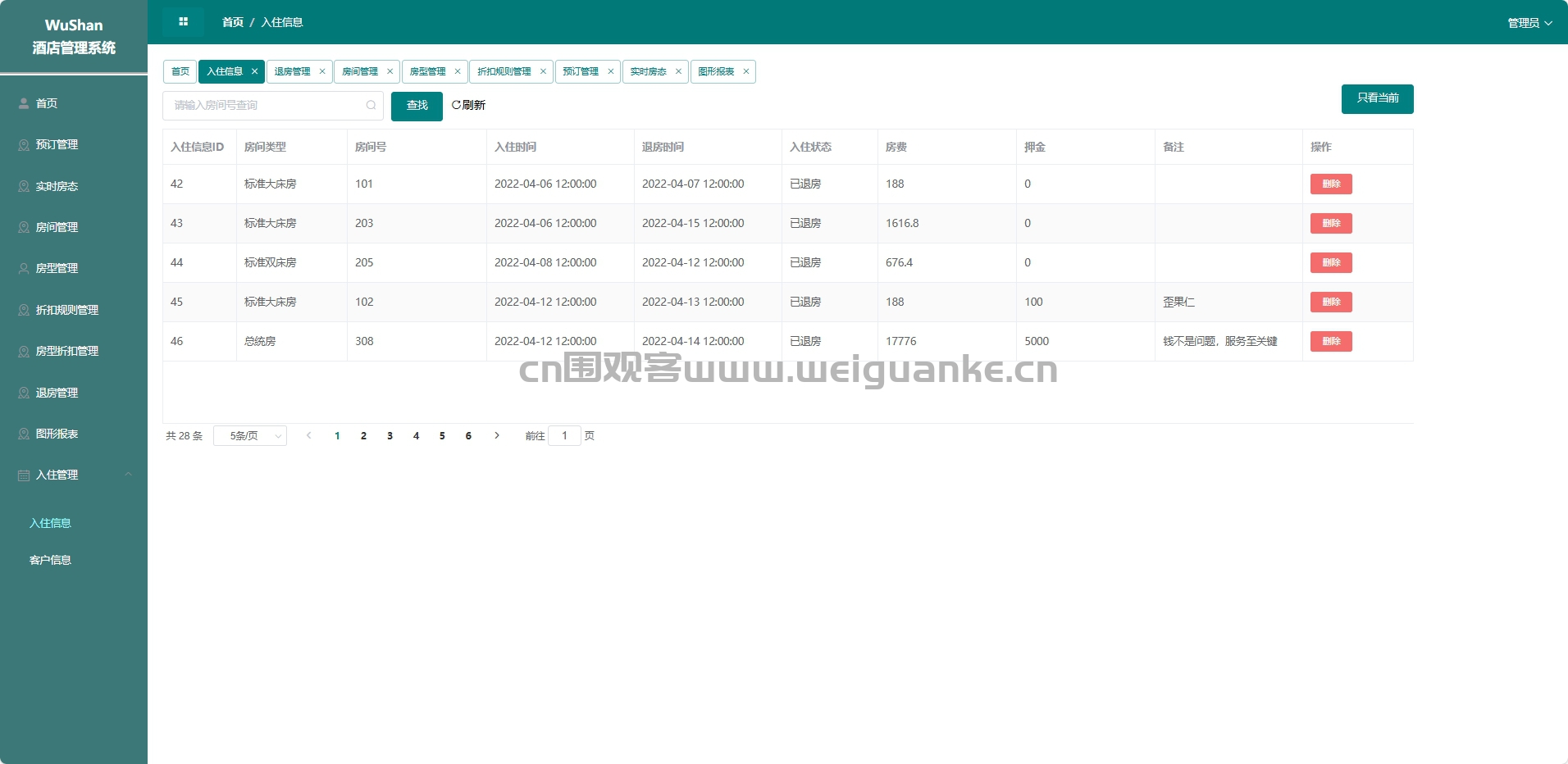Go to page 2

(363, 435)
